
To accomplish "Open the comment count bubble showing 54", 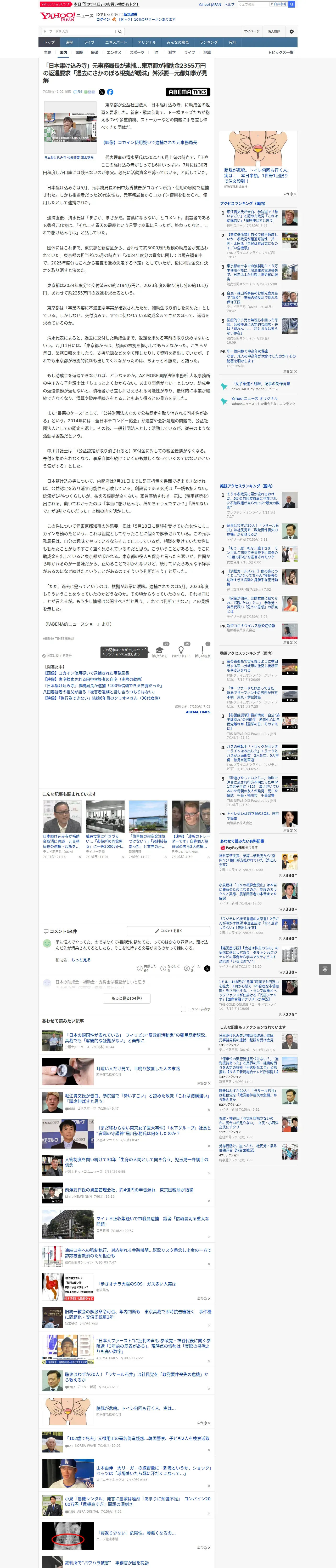I will click(x=77, y=92).
